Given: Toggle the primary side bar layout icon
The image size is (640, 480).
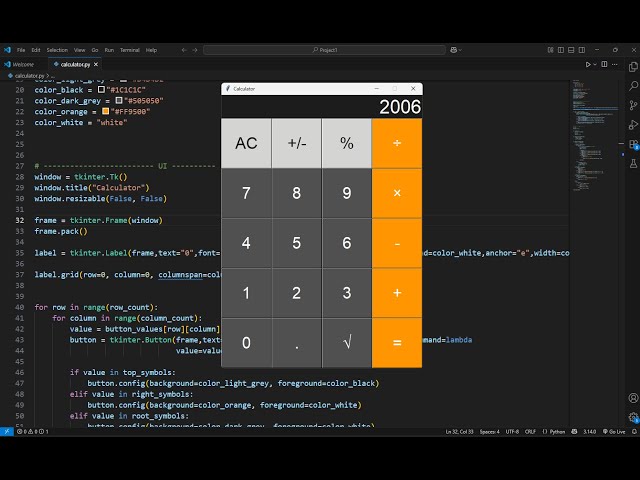Looking at the screenshot, I should [561, 50].
